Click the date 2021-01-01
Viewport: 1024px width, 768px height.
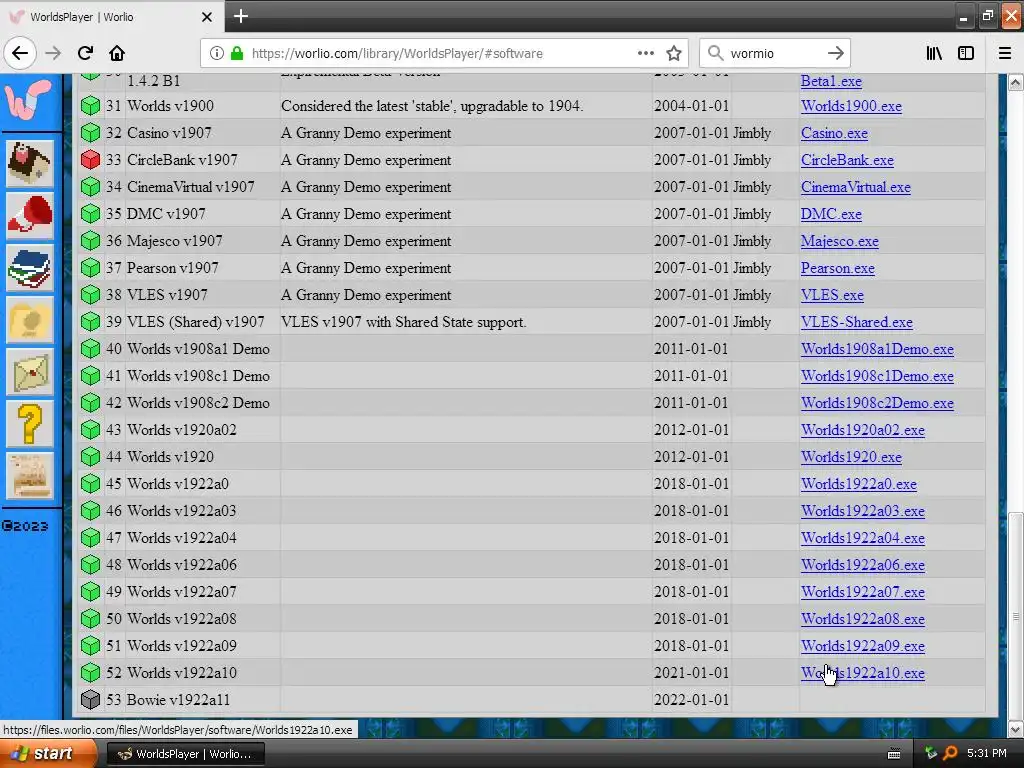point(691,673)
